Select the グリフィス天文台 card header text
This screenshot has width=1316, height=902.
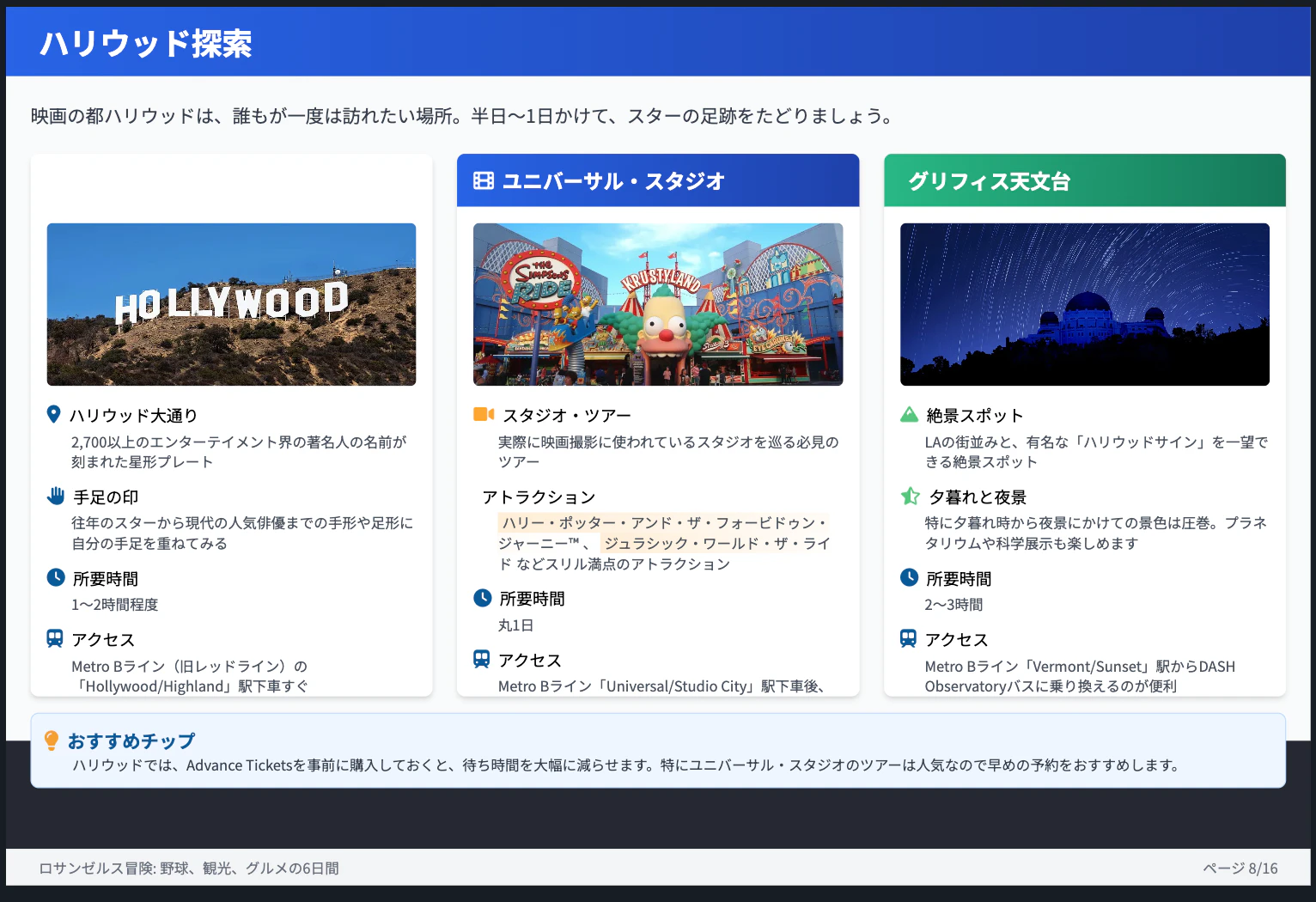(x=989, y=181)
